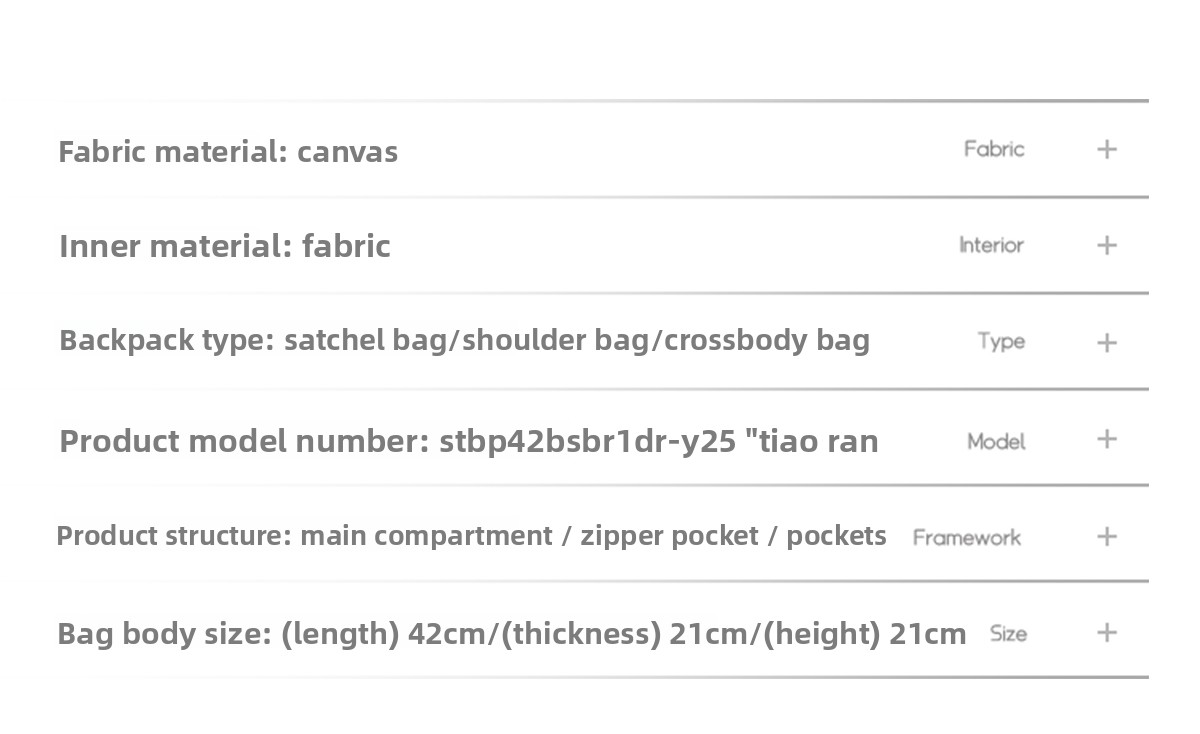This screenshot has width=1200, height=734.
Task: Select the Interior label
Action: 991,245
